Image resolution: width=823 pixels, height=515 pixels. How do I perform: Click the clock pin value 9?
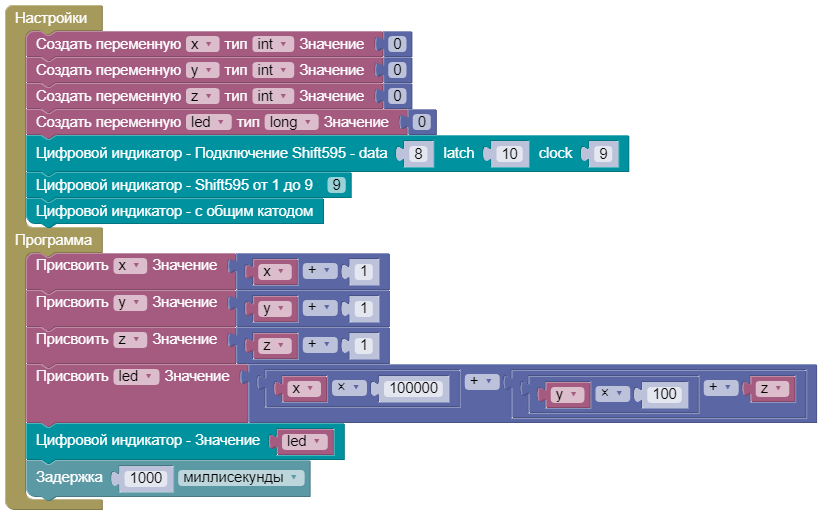pos(601,154)
